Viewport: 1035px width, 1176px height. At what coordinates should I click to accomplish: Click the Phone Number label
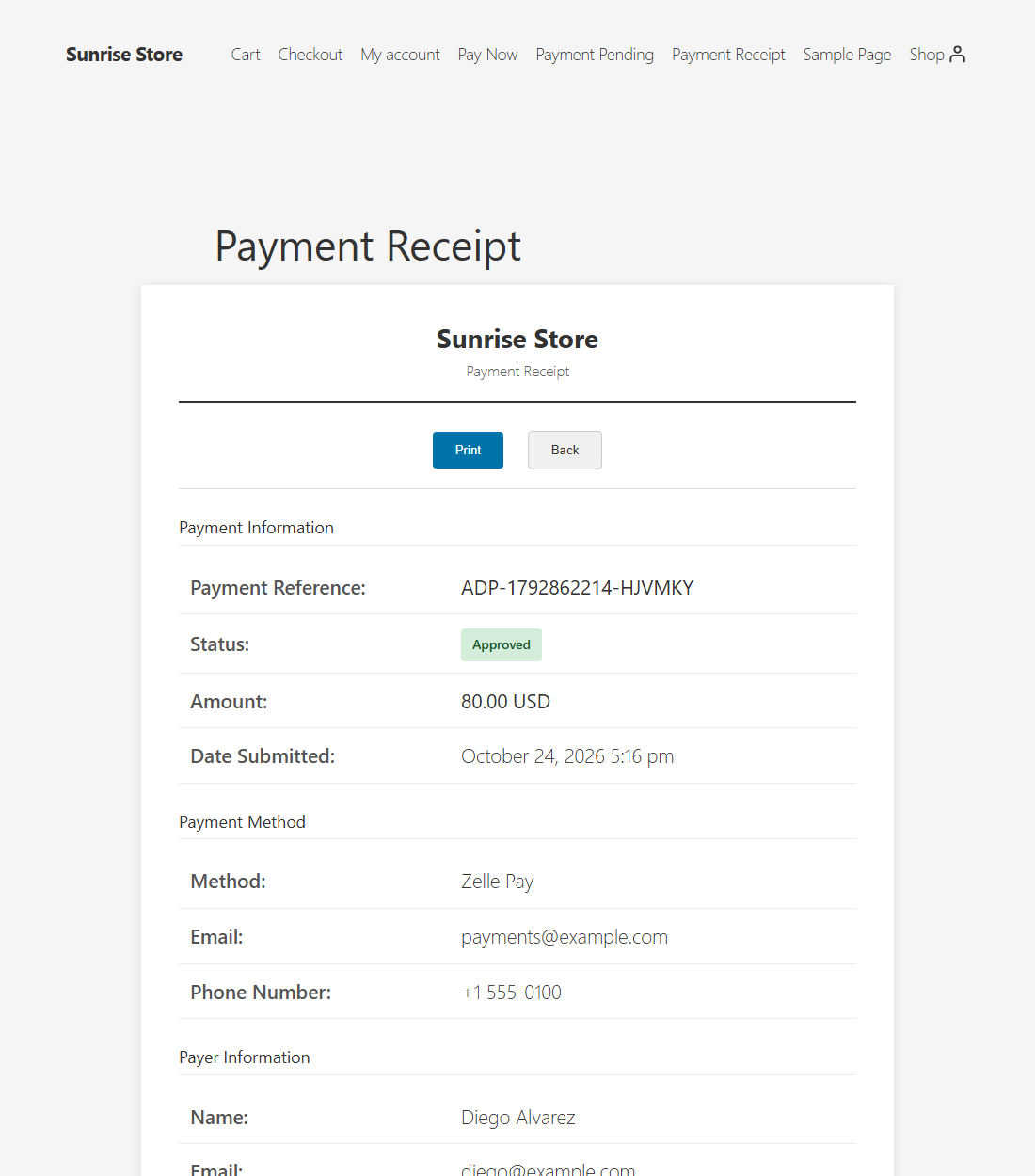pos(261,993)
